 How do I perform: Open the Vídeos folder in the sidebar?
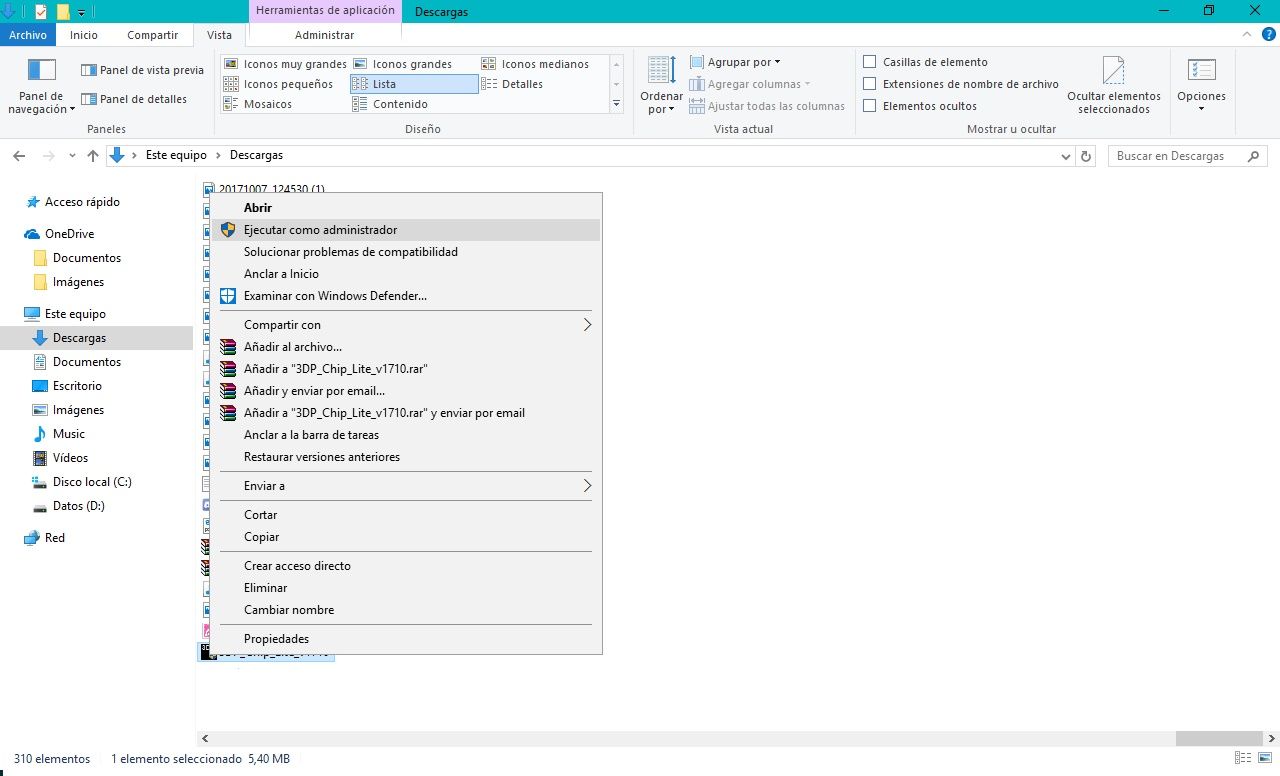(x=70, y=458)
